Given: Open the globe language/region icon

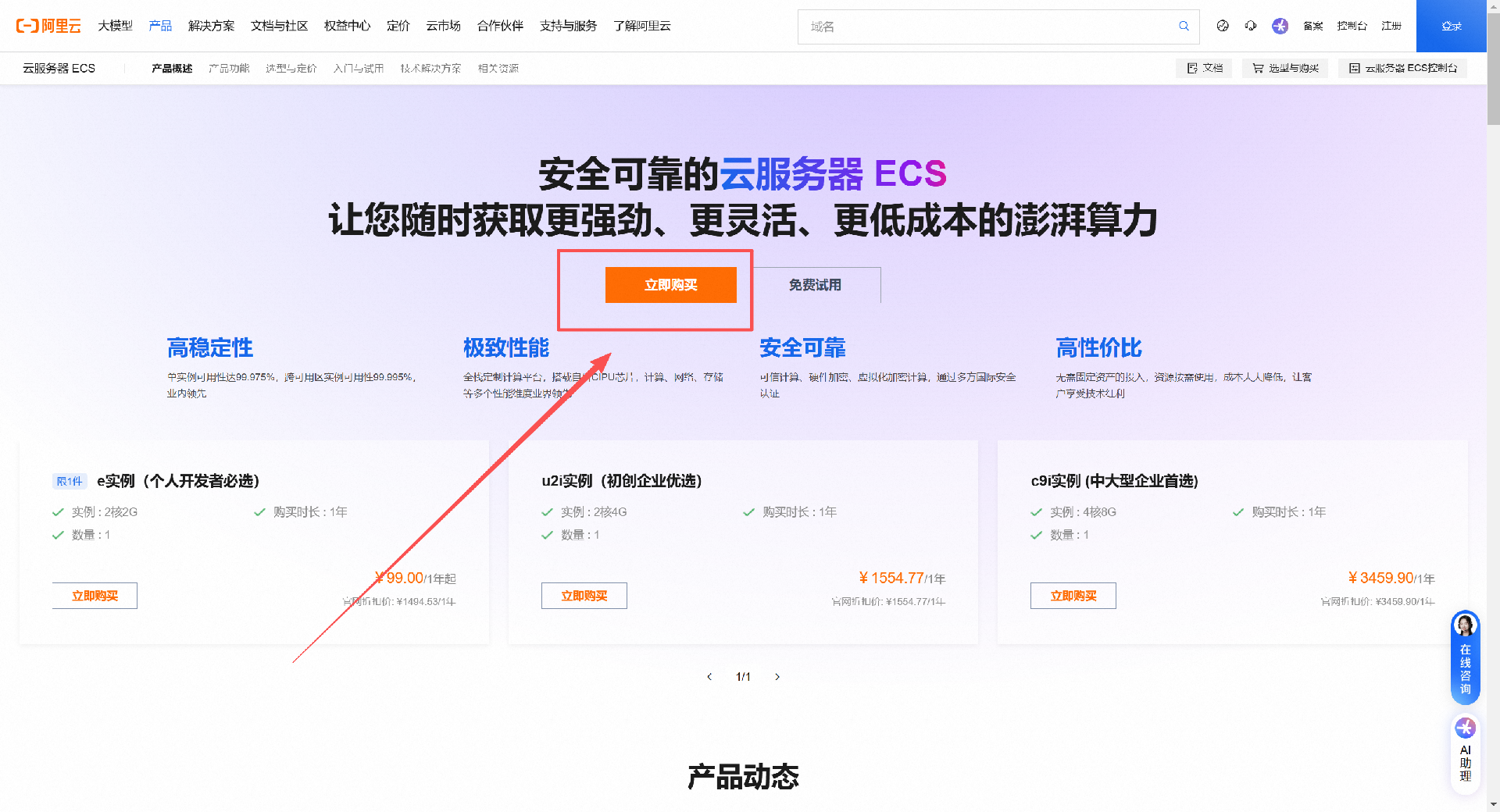Looking at the screenshot, I should 1223,26.
